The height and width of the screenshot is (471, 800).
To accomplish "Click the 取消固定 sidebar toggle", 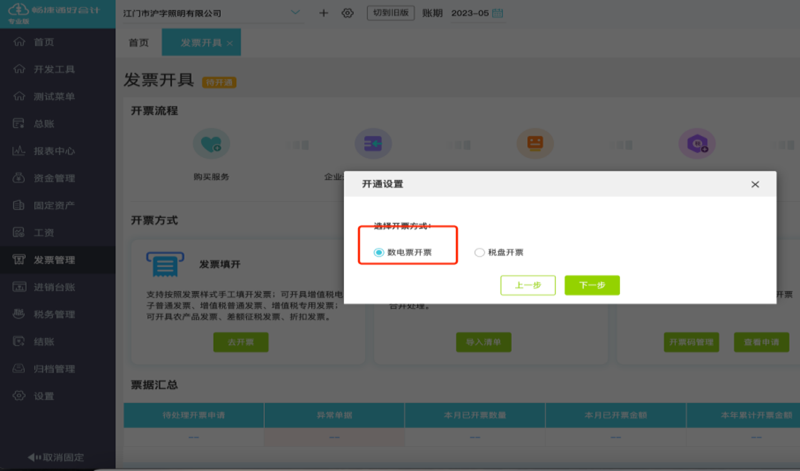I will click(x=56, y=457).
